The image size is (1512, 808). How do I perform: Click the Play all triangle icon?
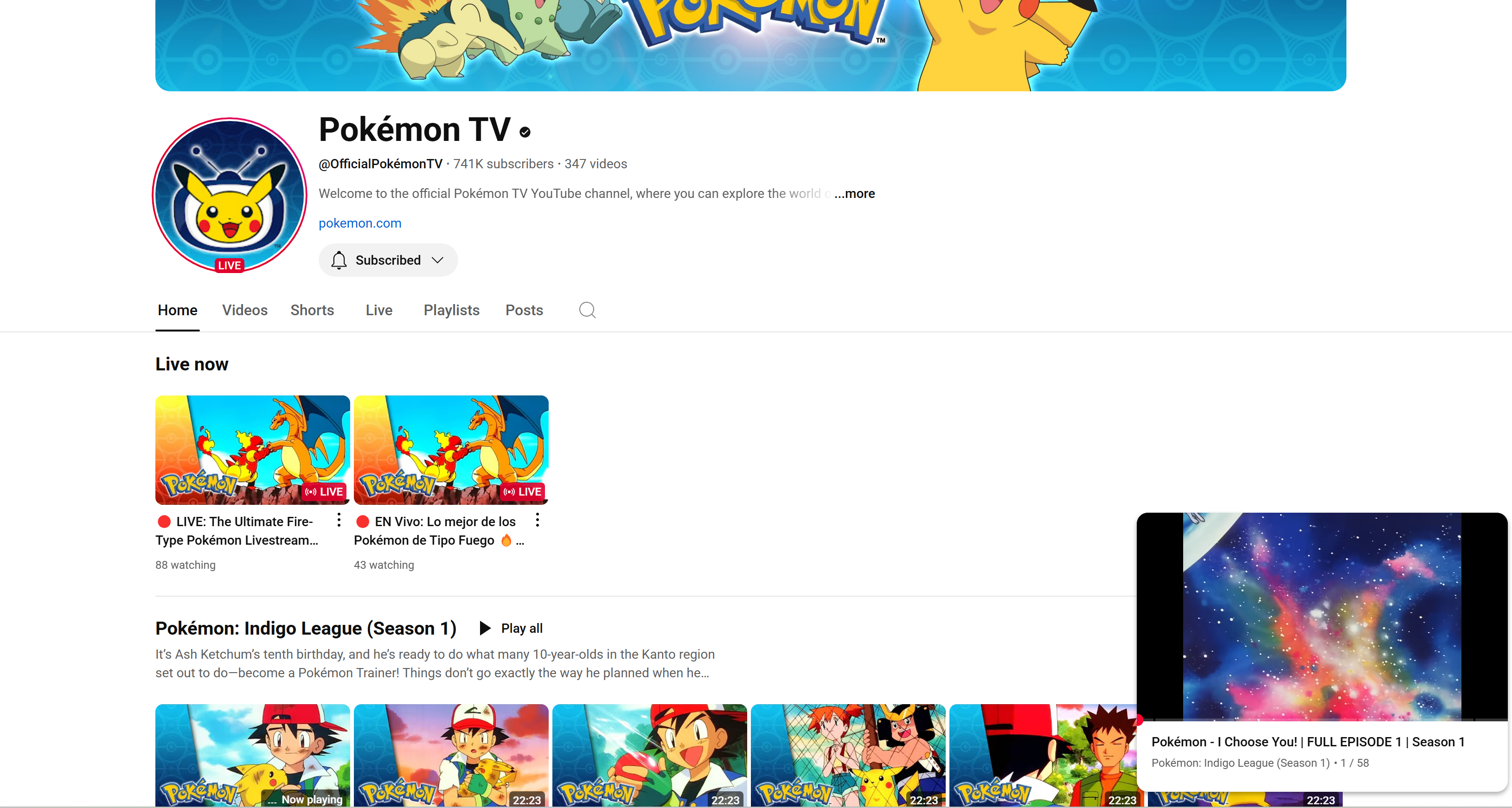click(485, 628)
